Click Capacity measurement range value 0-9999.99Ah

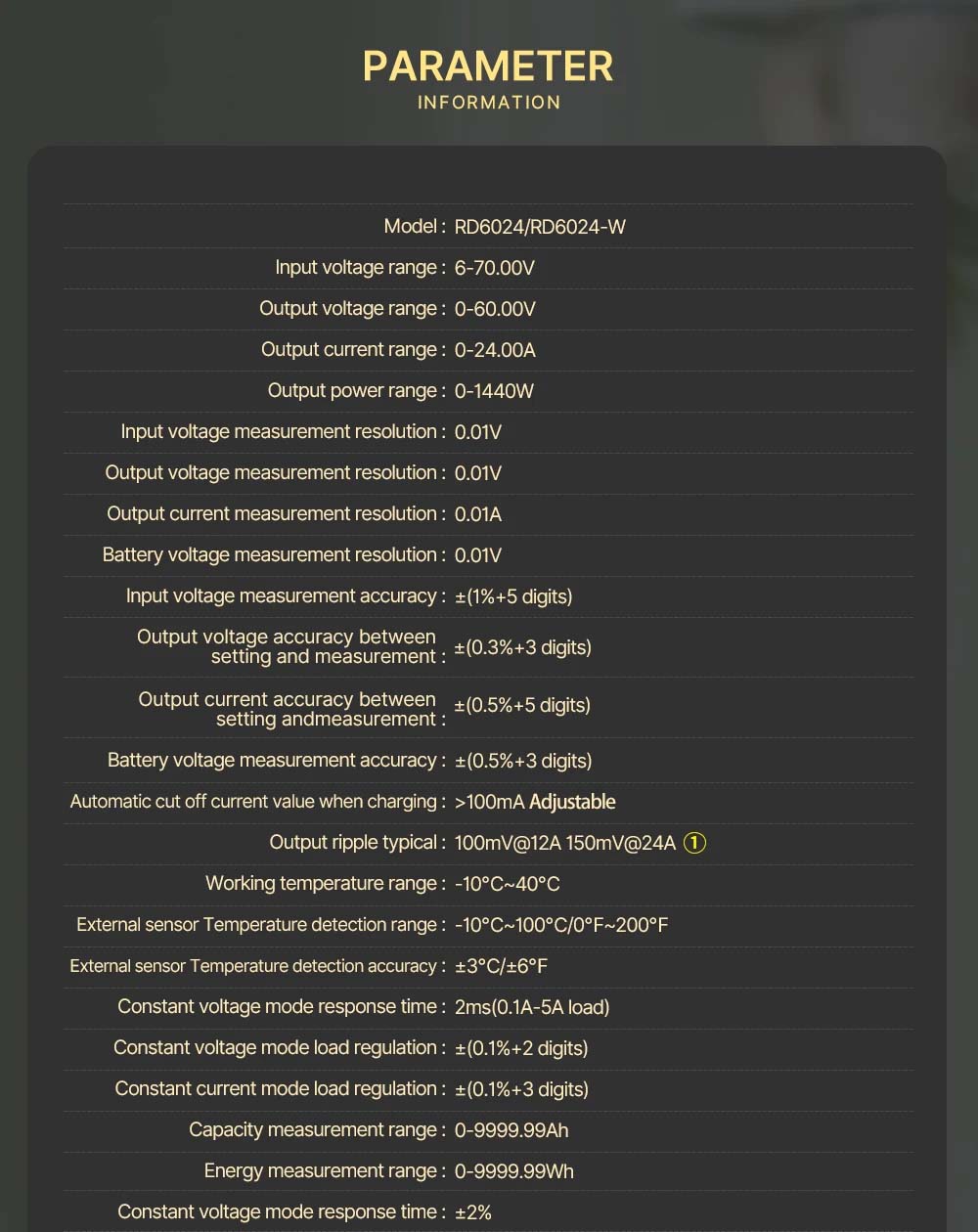click(511, 1130)
